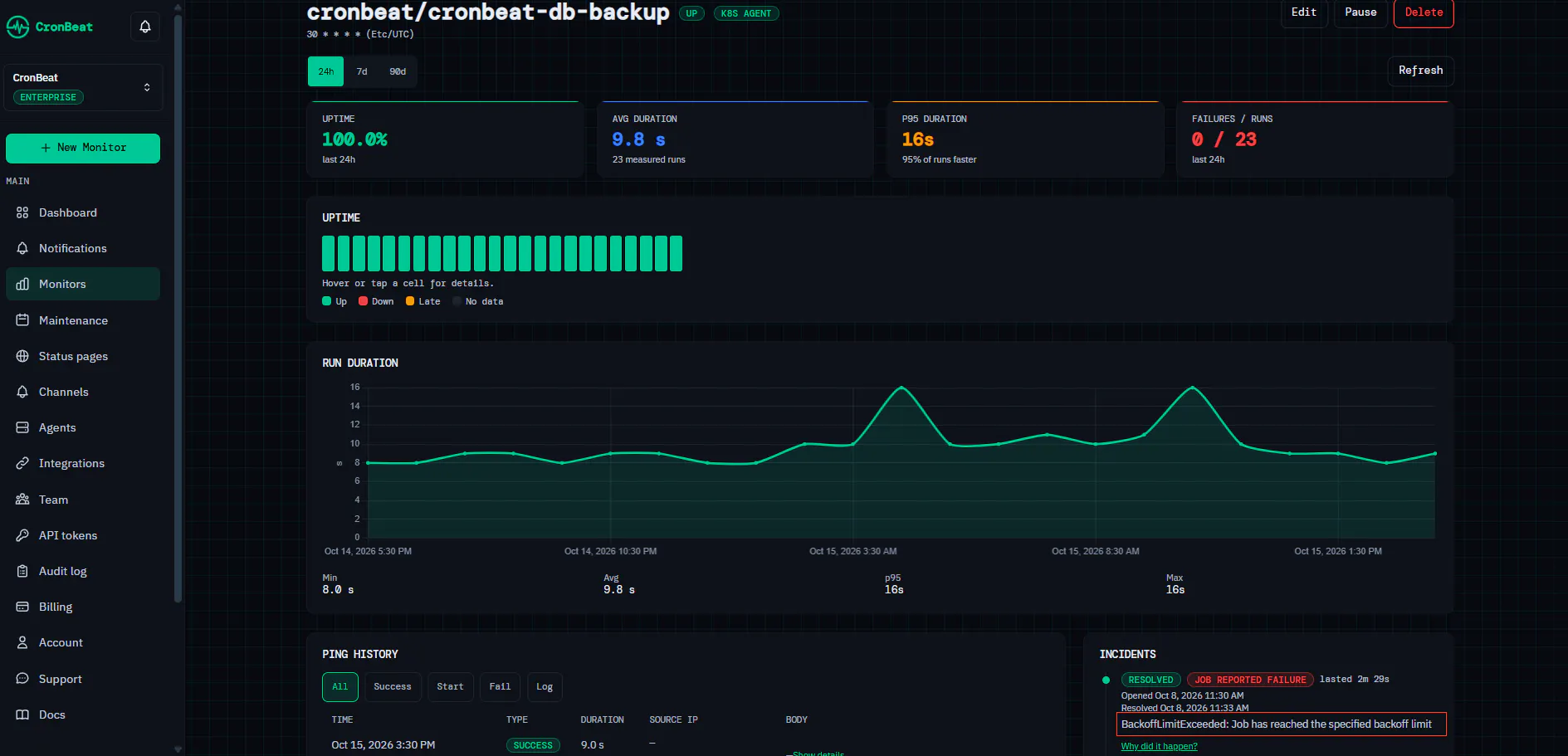This screenshot has width=1568, height=756.
Task: Switch to the 7d time range
Action: point(362,71)
